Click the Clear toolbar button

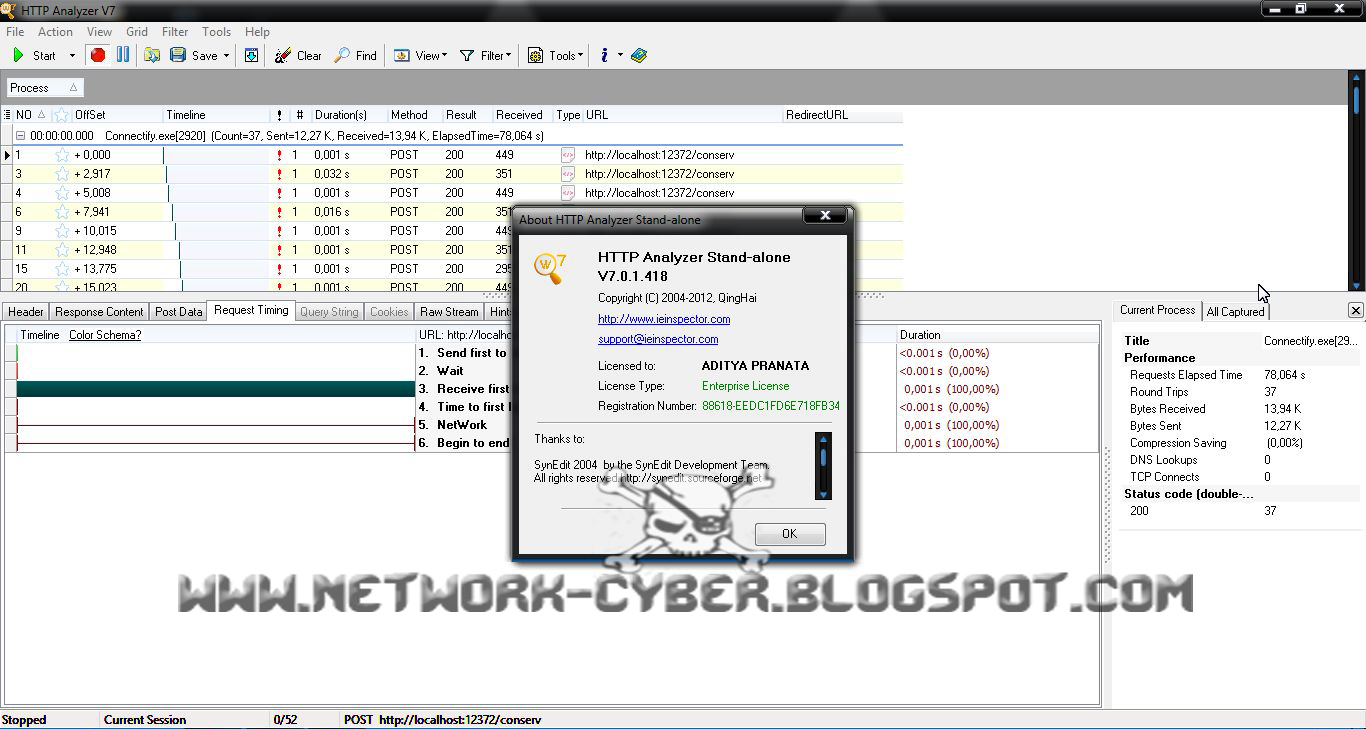click(x=298, y=56)
